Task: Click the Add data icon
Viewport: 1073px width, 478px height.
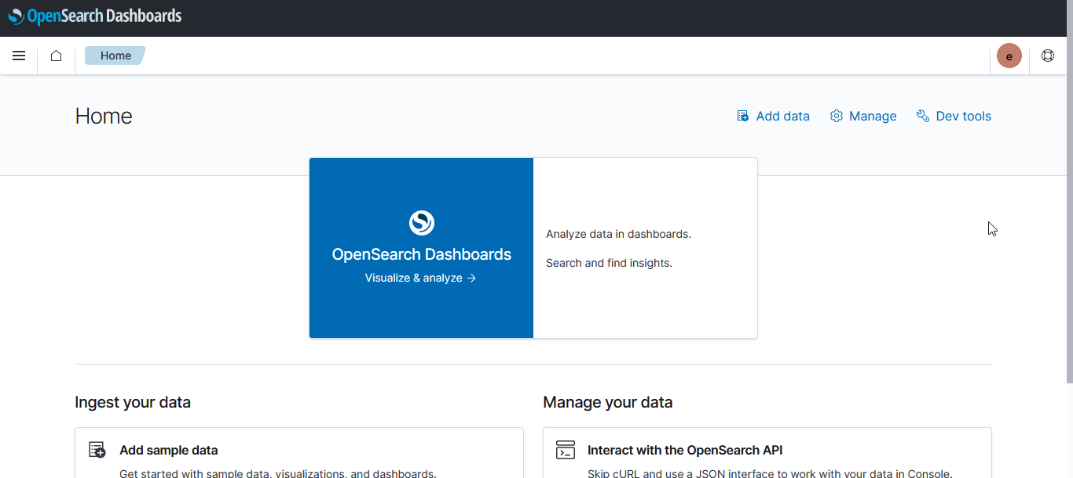Action: click(742, 116)
